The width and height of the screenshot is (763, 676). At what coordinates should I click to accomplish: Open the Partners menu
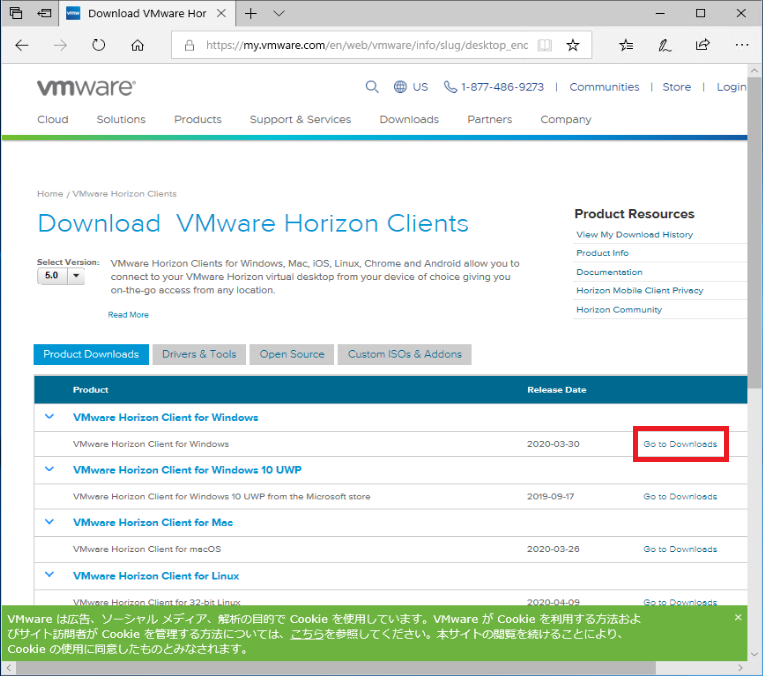490,119
